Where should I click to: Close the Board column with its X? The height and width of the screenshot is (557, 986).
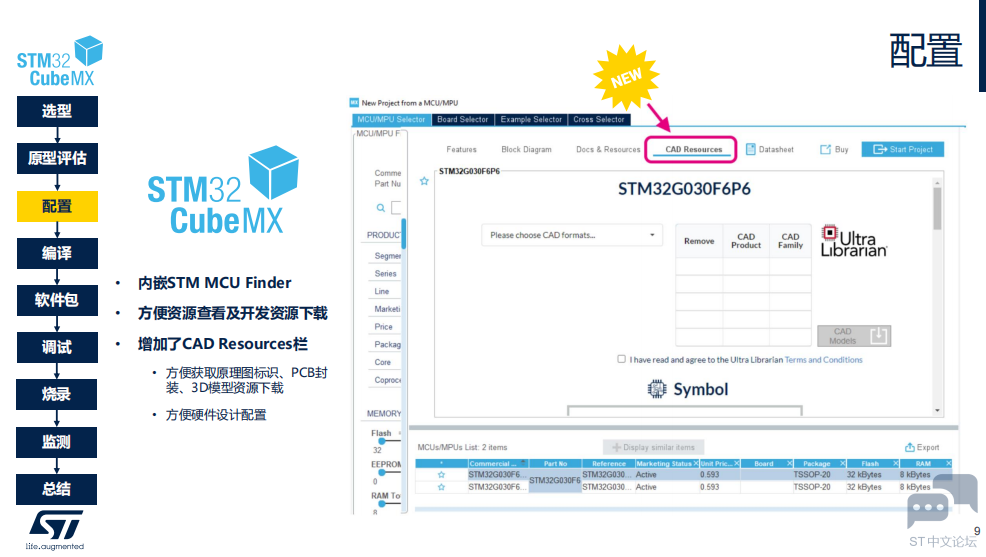point(789,463)
